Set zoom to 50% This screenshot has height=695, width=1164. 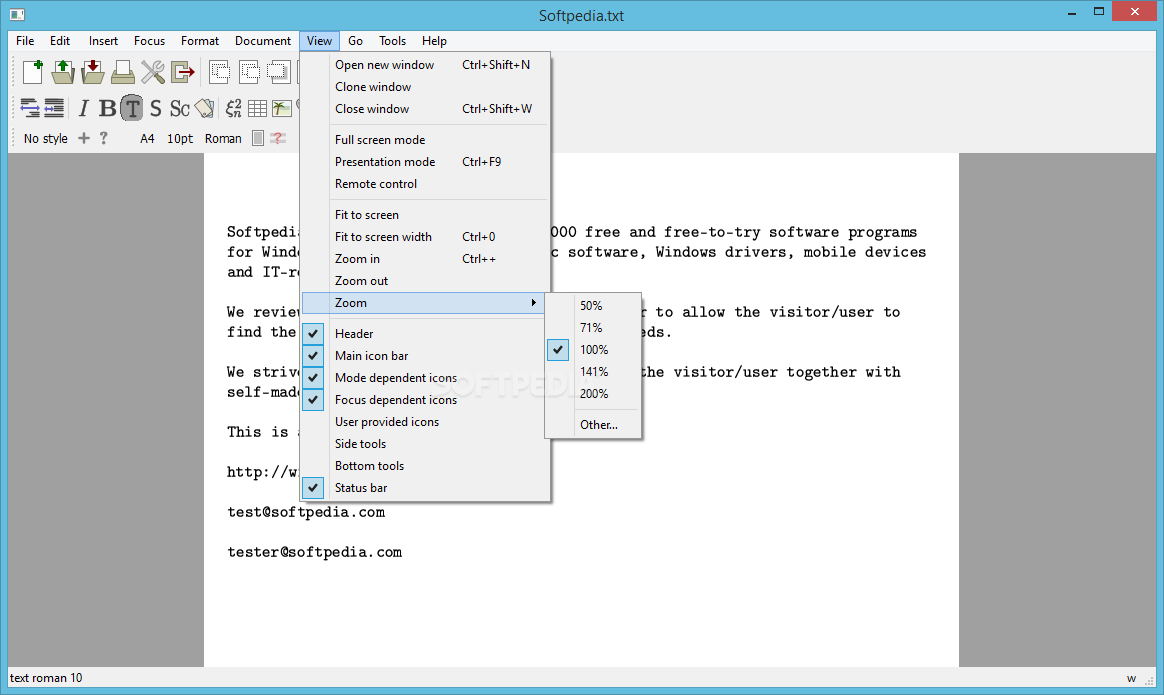[x=593, y=306]
